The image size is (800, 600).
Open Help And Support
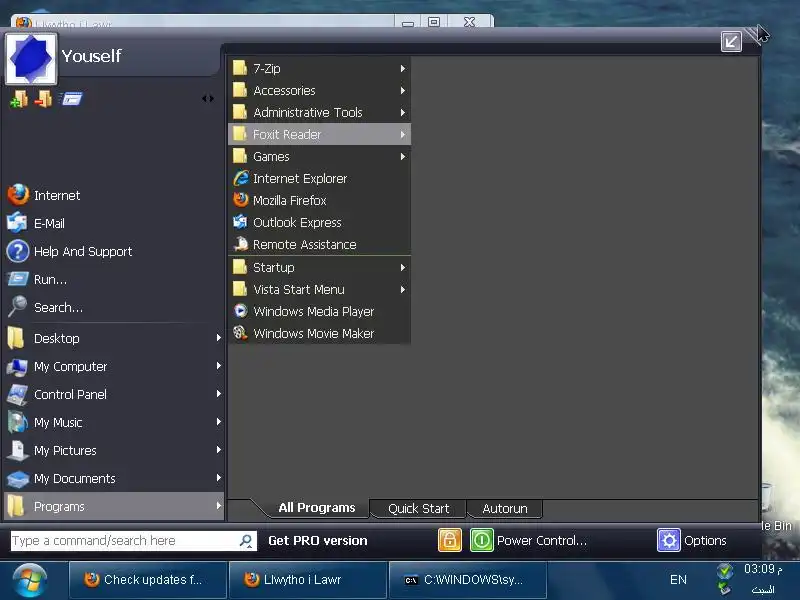pos(113,252)
